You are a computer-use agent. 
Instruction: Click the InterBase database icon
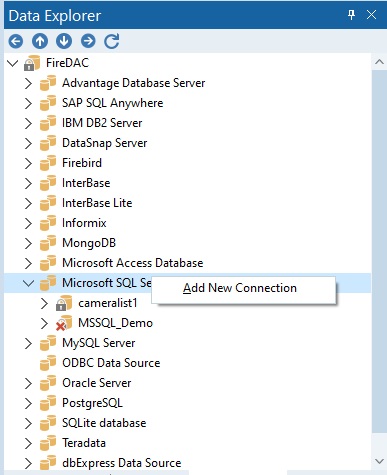click(x=48, y=183)
